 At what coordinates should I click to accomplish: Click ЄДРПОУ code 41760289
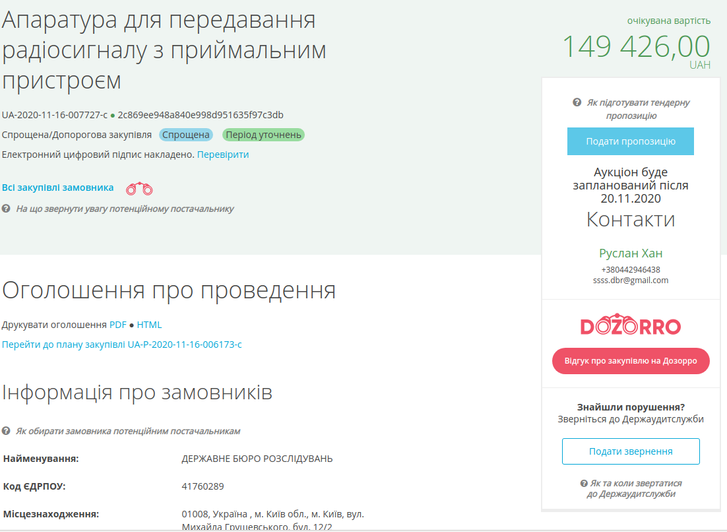203,487
